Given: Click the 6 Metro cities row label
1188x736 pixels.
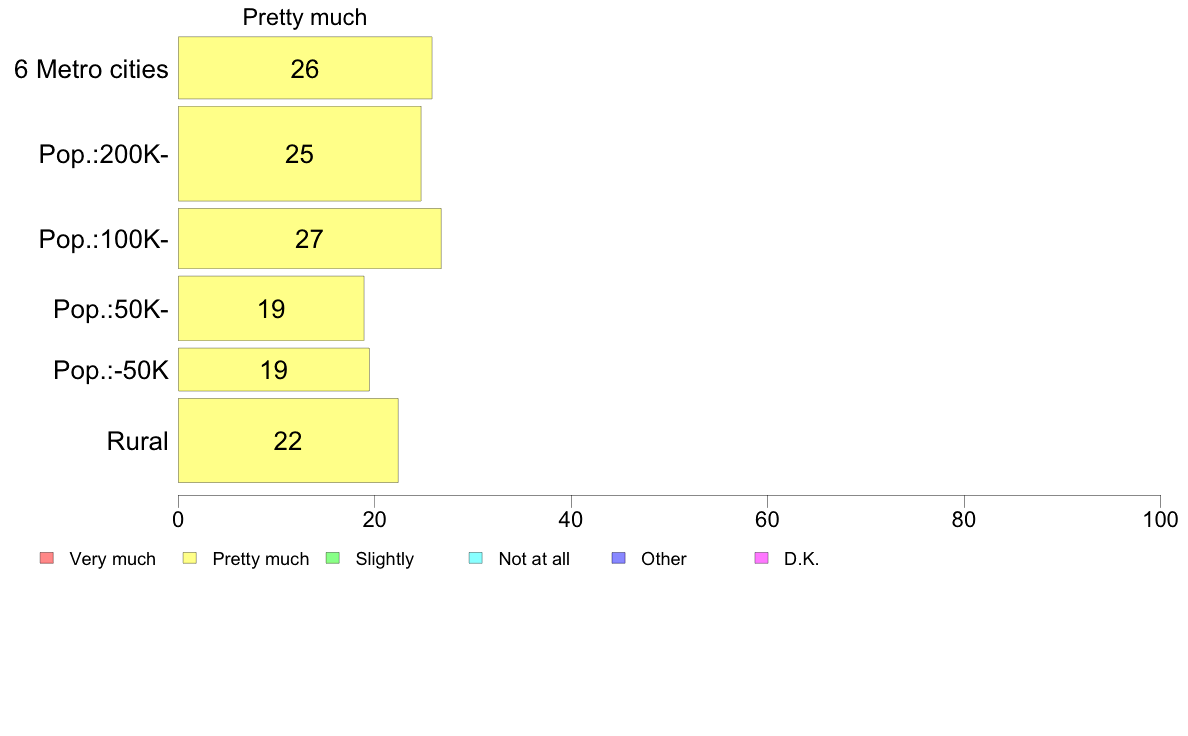Looking at the screenshot, I should 91,69.
